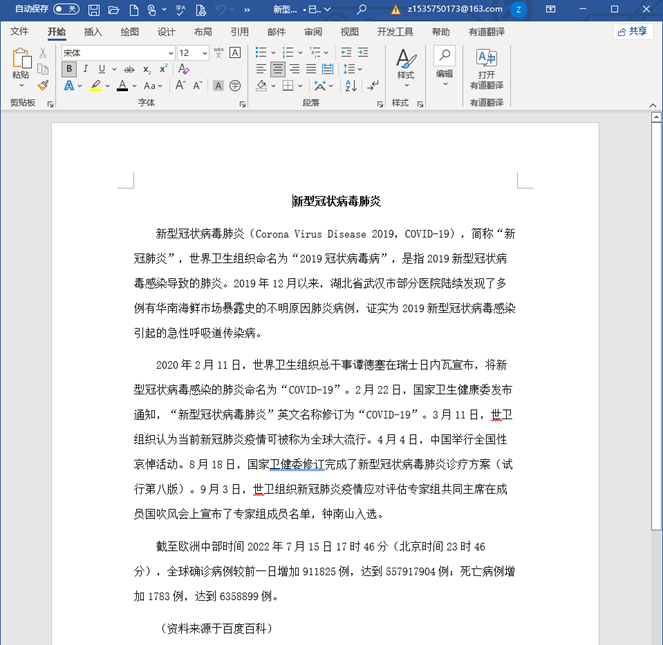Screen dimensions: 663x645
Task: Open the Paste options dropdown arrow
Action: pyautogui.click(x=22, y=86)
